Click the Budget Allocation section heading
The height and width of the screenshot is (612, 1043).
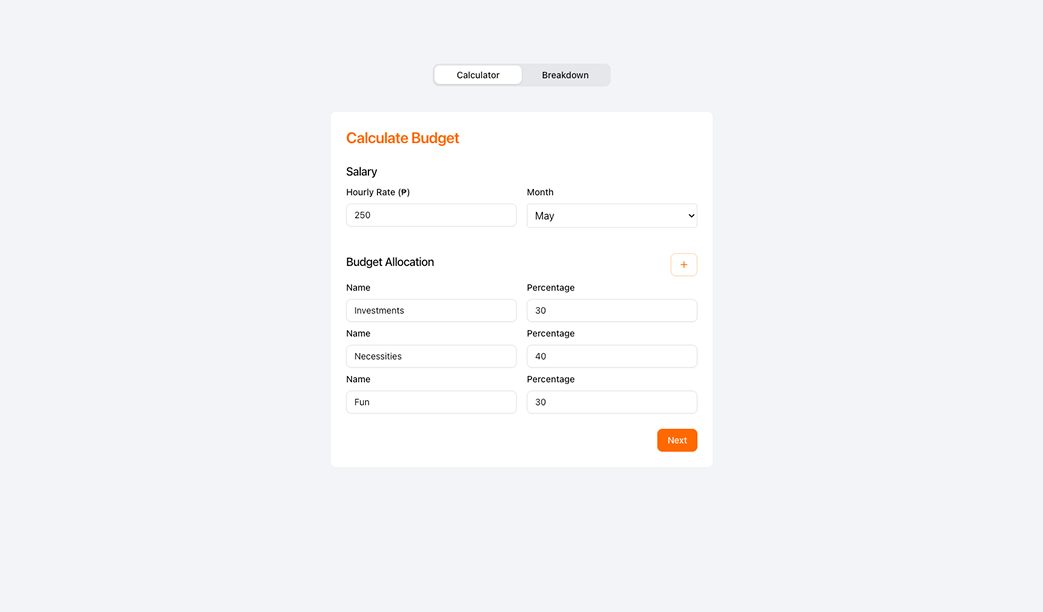390,261
